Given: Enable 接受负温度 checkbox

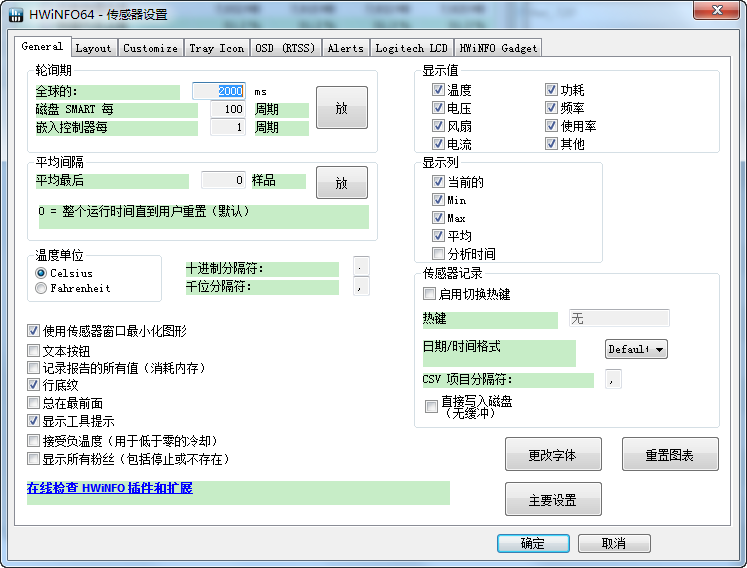Looking at the screenshot, I should pos(33,441).
